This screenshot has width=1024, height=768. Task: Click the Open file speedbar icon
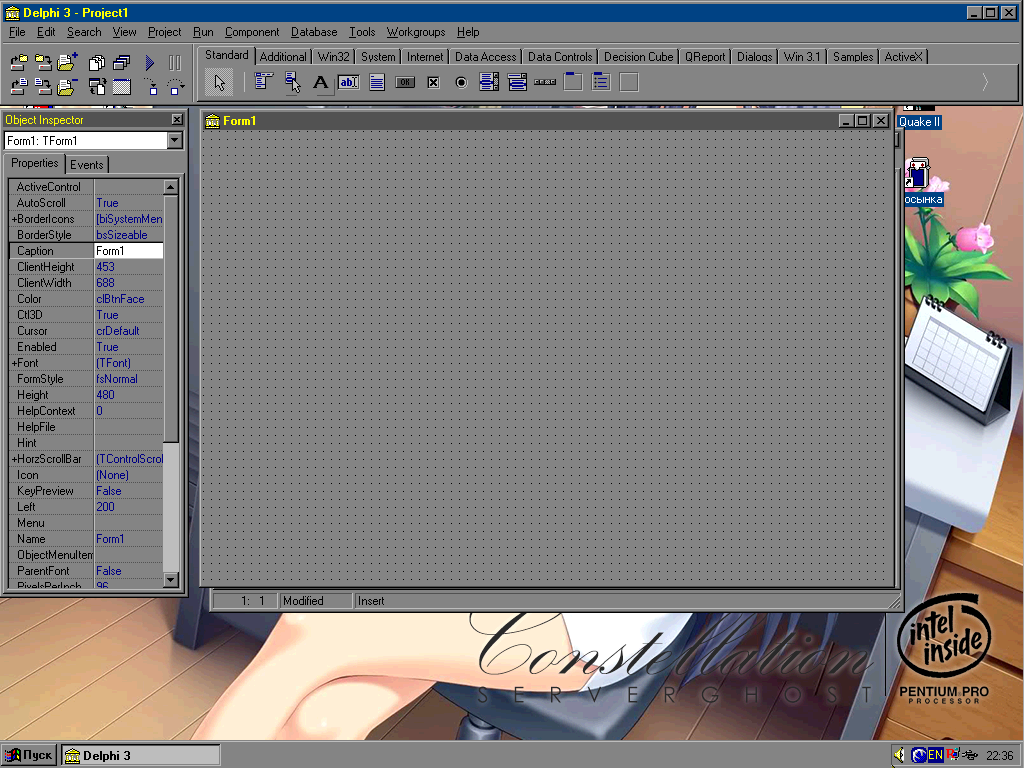[x=19, y=86]
